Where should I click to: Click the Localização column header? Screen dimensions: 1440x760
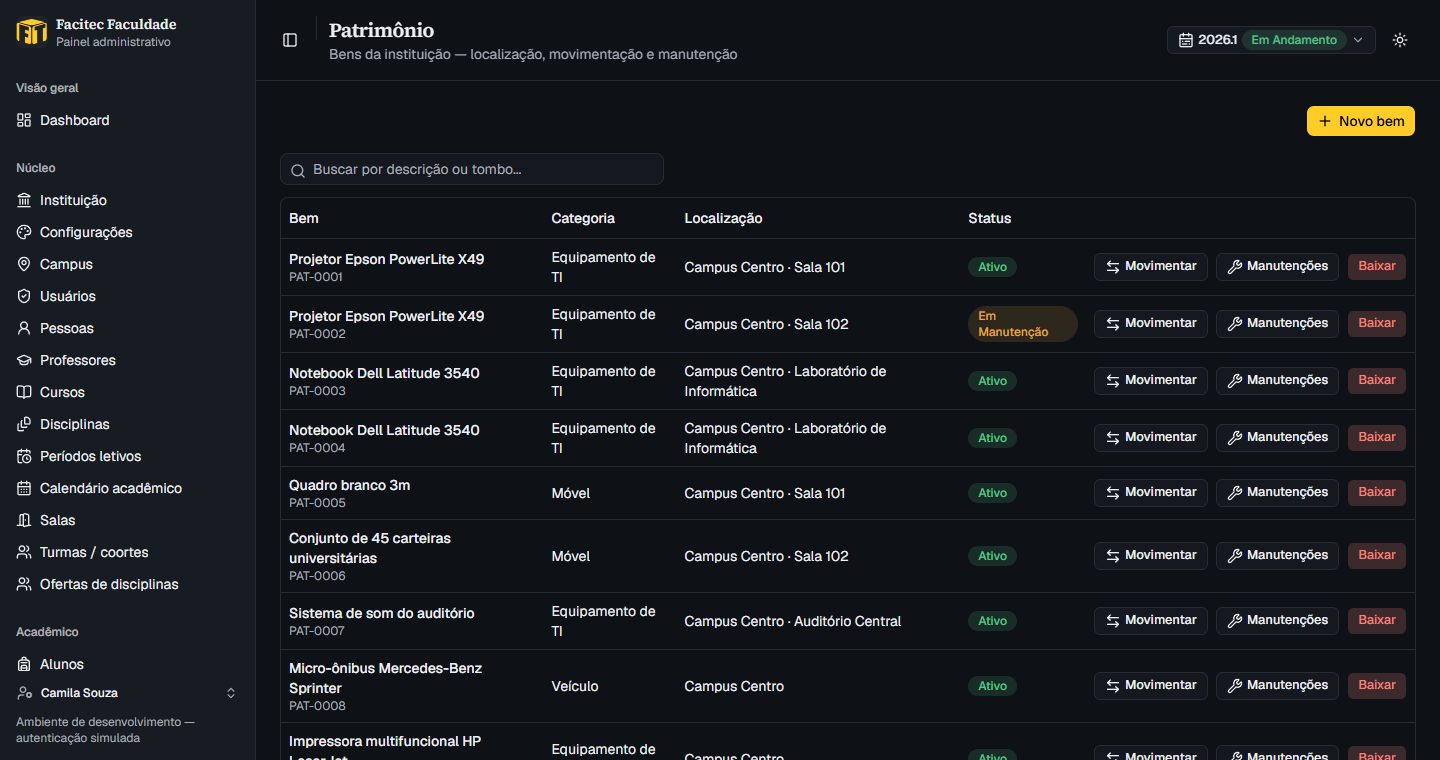[x=723, y=218]
